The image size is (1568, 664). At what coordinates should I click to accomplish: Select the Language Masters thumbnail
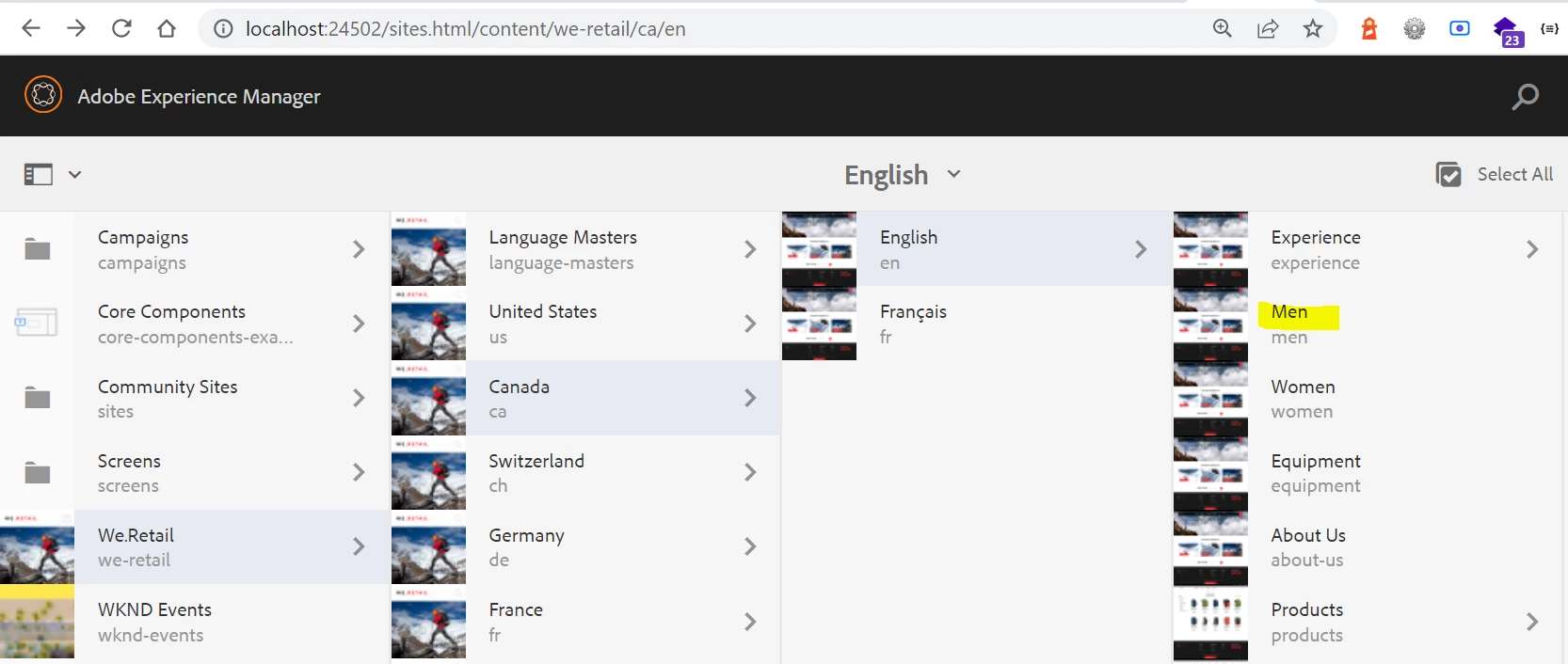coord(428,249)
